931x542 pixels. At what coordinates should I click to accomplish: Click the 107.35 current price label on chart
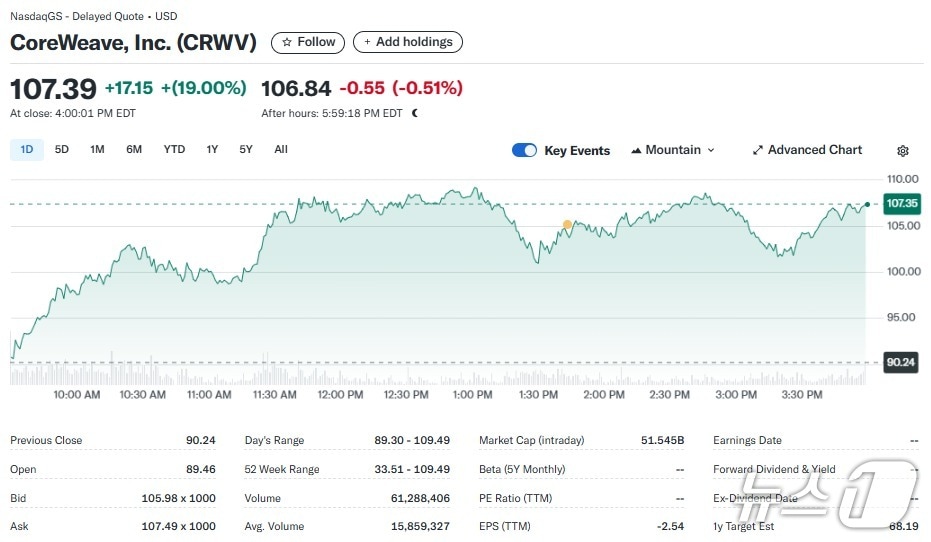(901, 204)
